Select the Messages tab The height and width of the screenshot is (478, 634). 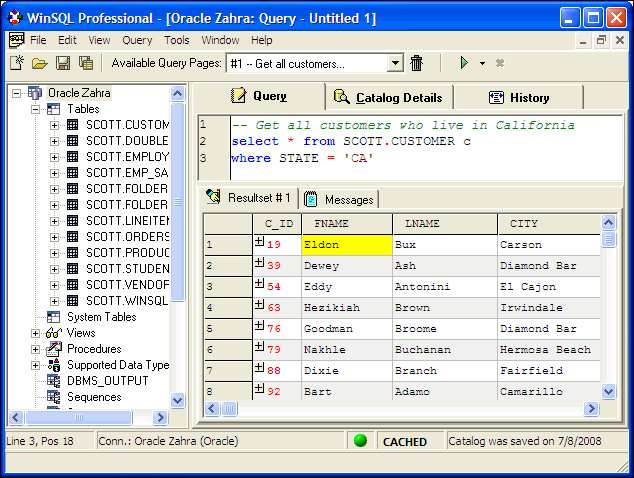(x=339, y=199)
